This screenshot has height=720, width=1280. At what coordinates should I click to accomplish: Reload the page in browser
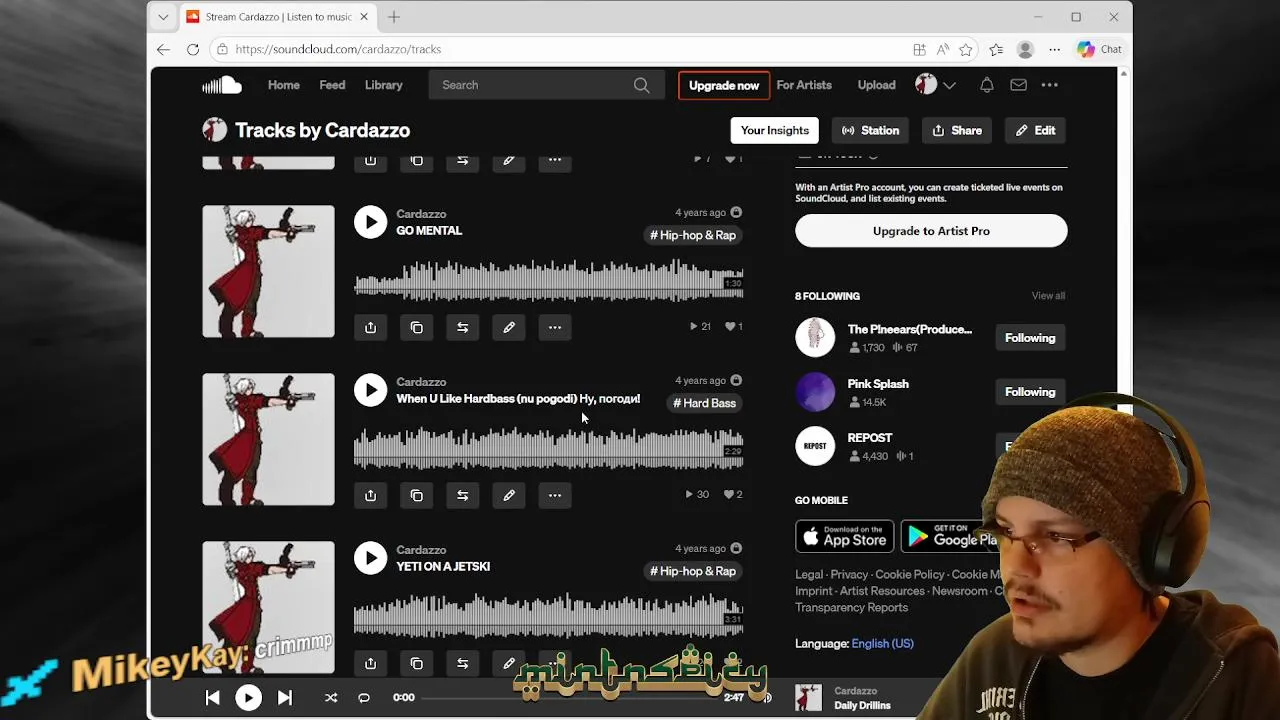[193, 49]
